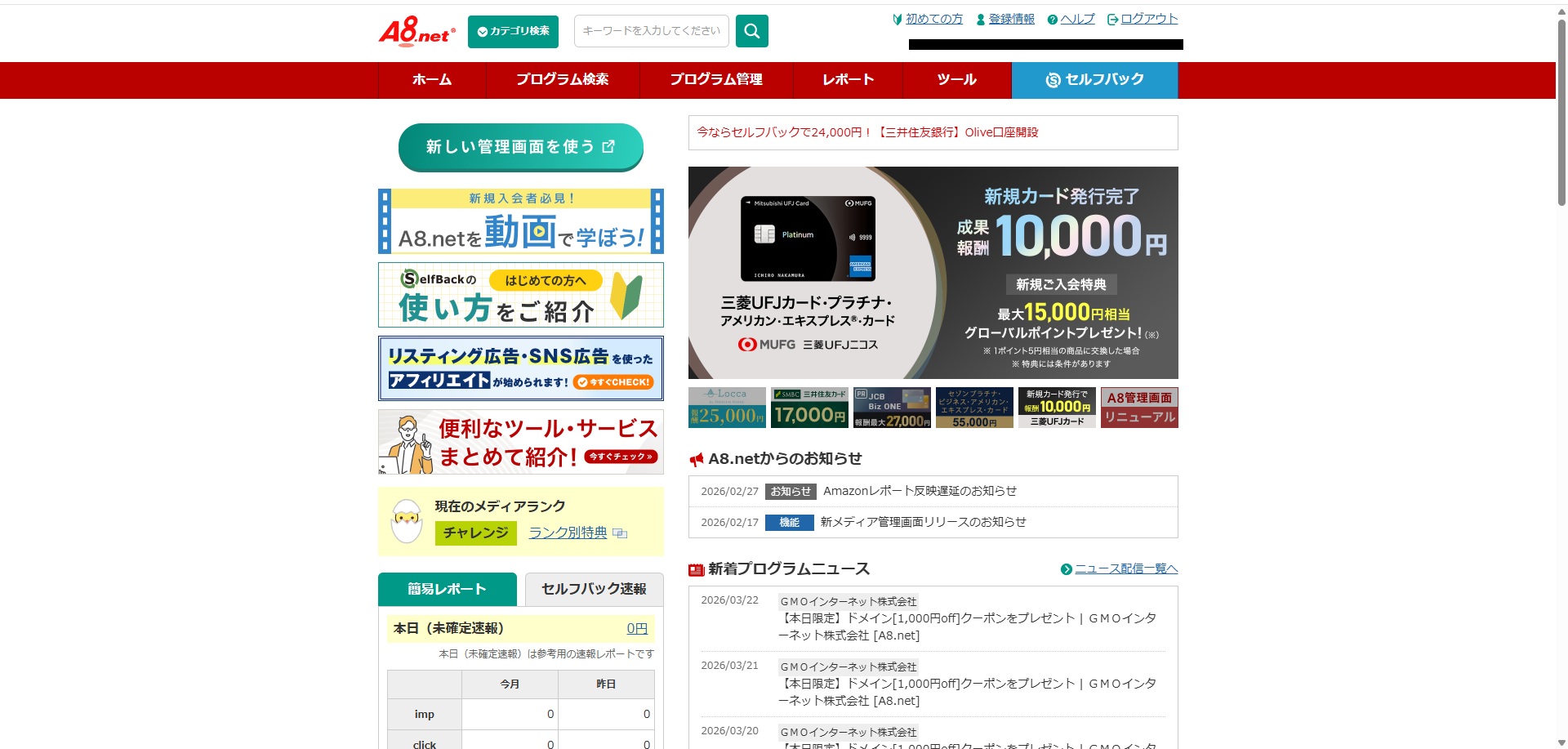Switch to the セルフバック速報 tab
Image resolution: width=1568 pixels, height=749 pixels.
(594, 589)
